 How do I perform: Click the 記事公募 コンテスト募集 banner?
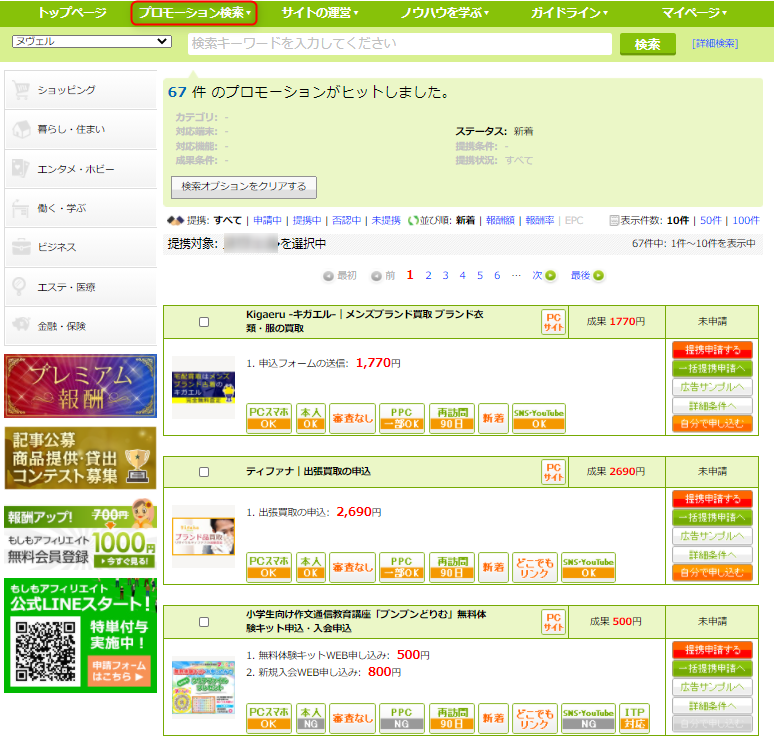pos(80,458)
